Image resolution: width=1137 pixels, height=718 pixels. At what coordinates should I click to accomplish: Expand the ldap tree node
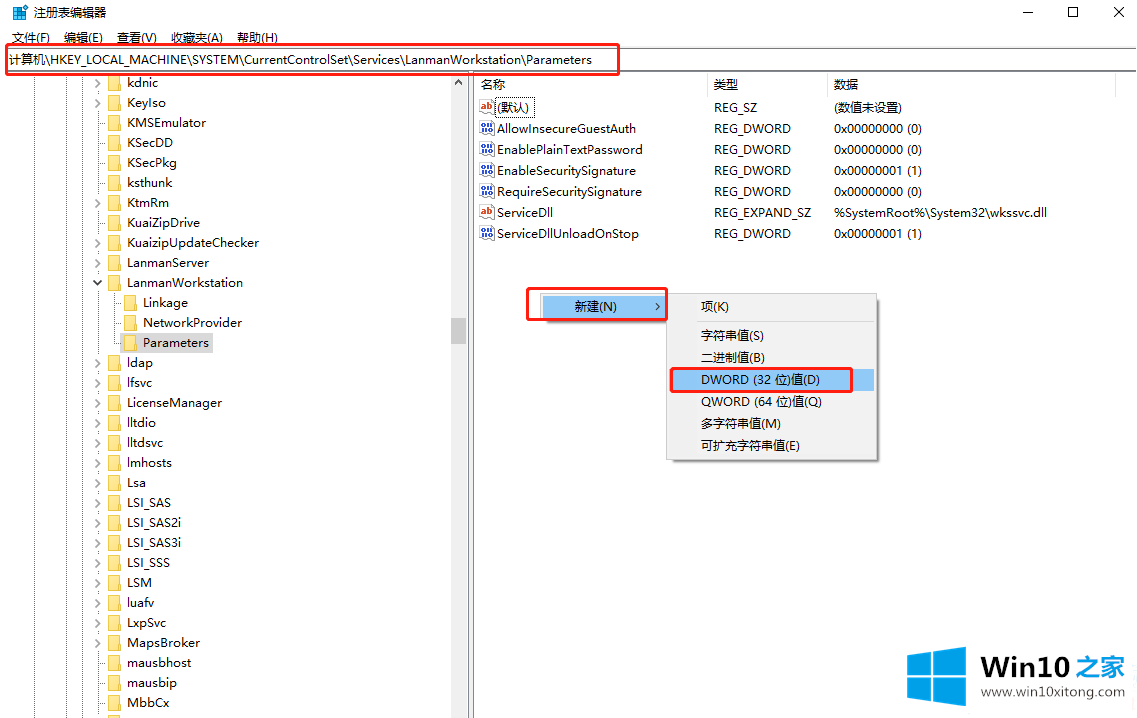click(97, 363)
